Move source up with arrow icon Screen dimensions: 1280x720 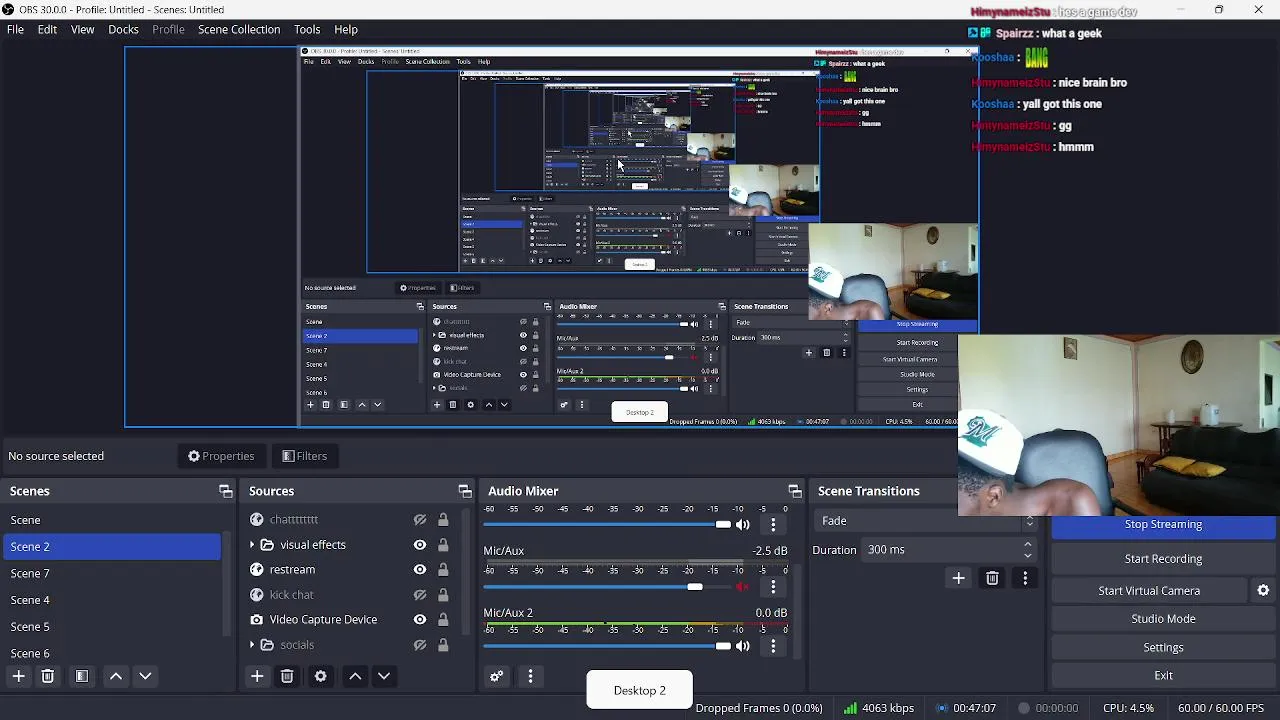355,676
